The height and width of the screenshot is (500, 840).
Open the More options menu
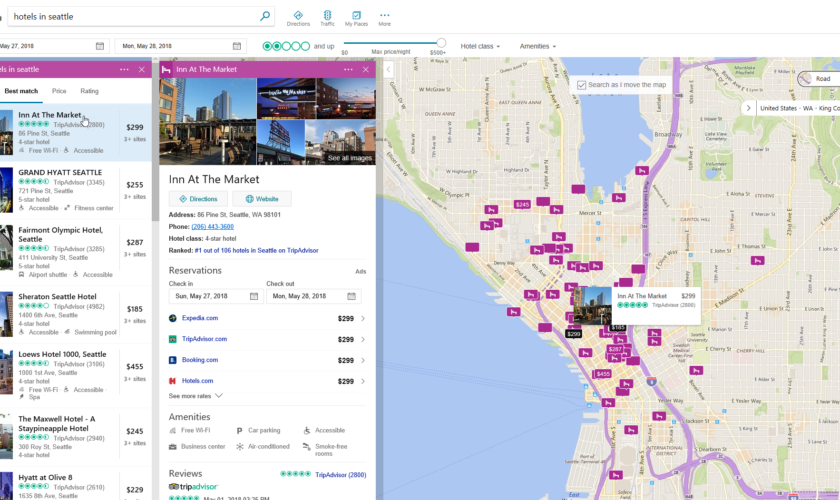pos(385,17)
